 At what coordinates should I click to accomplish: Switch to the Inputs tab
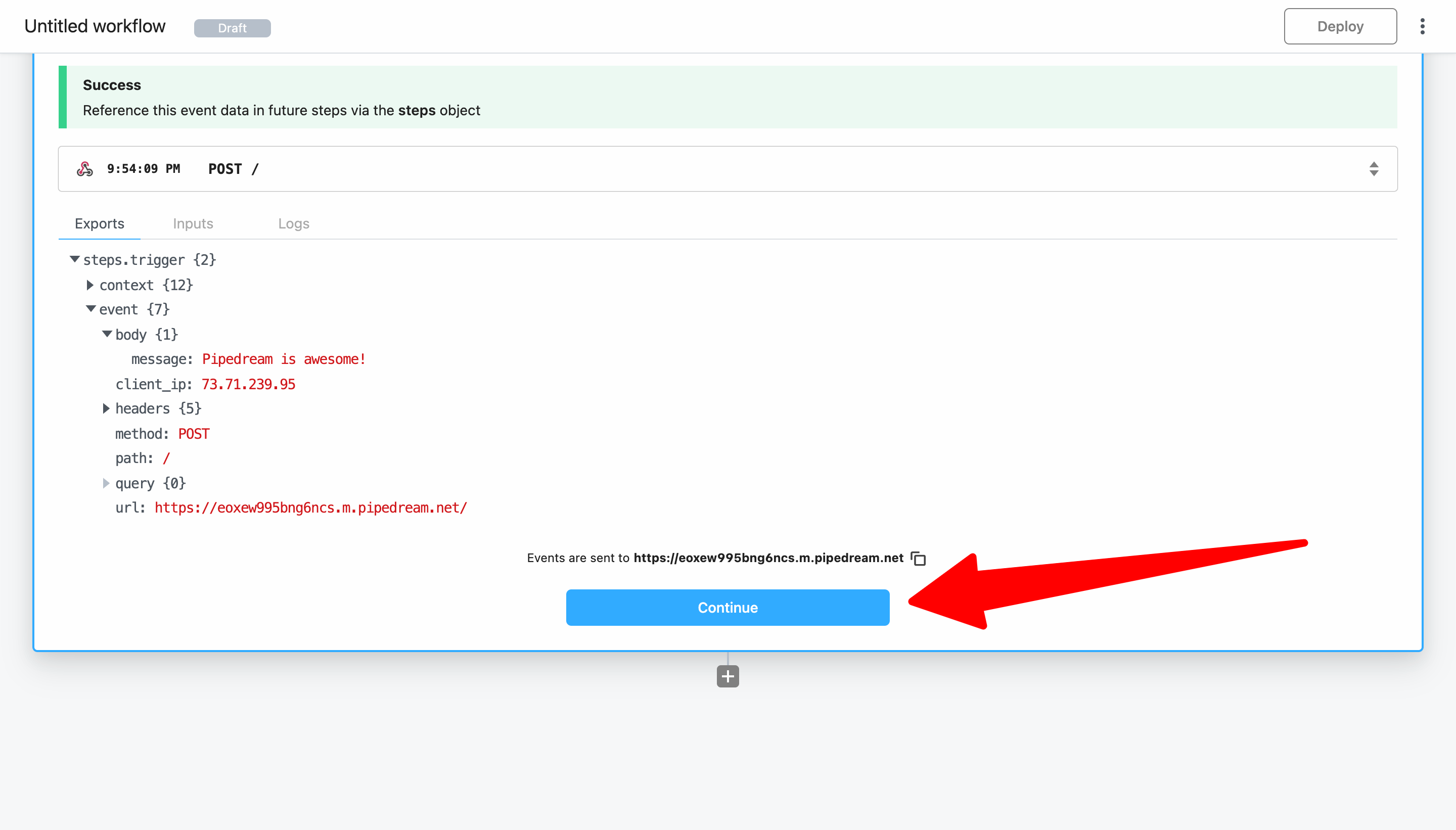click(x=193, y=223)
